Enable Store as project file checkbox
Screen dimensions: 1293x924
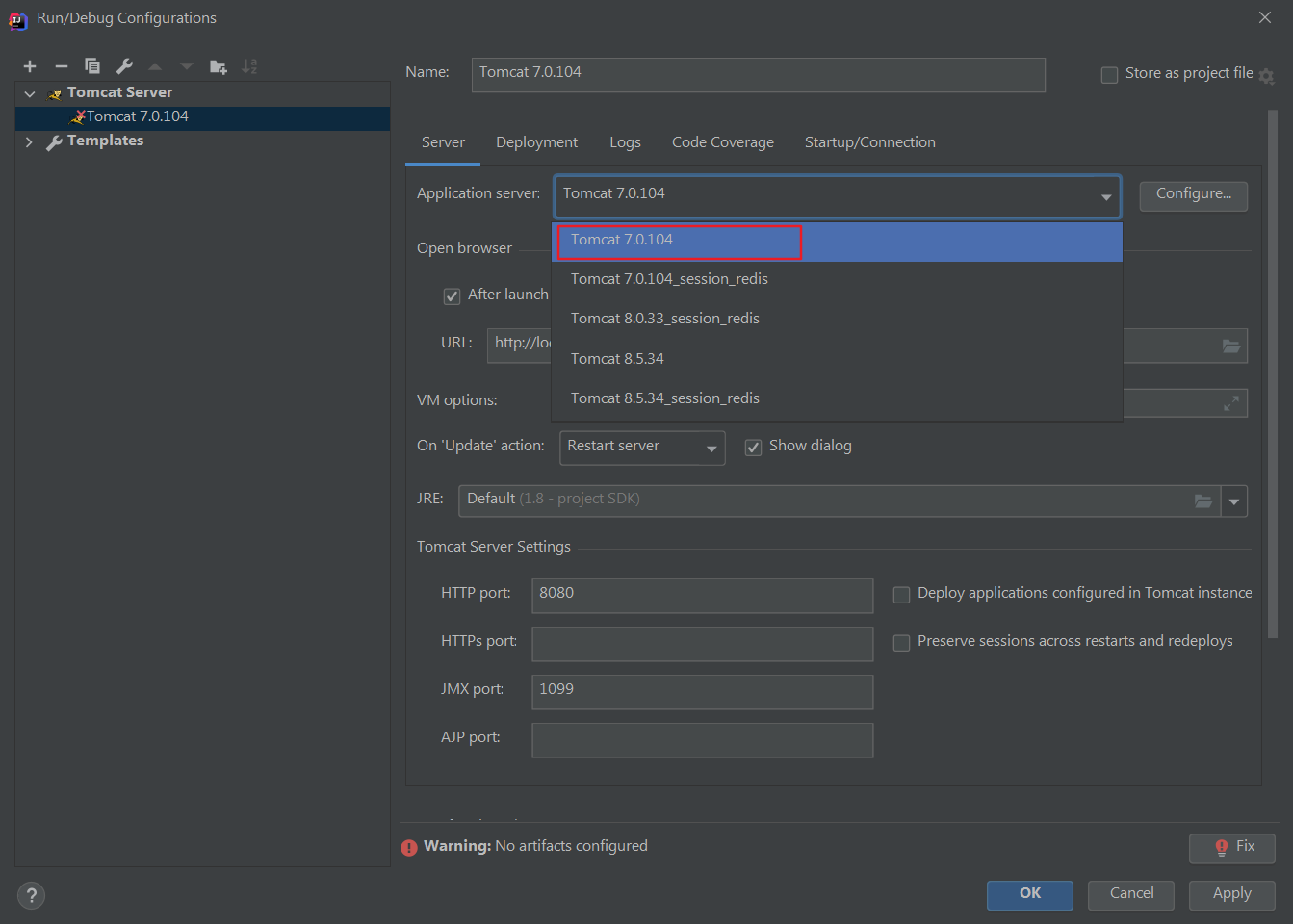1109,74
